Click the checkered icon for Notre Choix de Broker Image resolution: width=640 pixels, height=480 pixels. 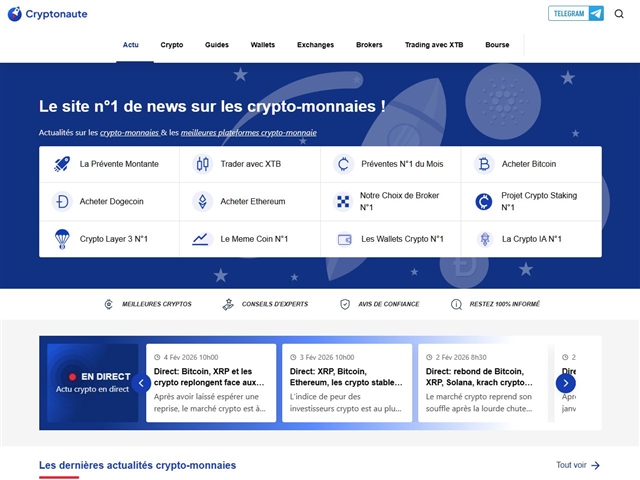(x=343, y=202)
